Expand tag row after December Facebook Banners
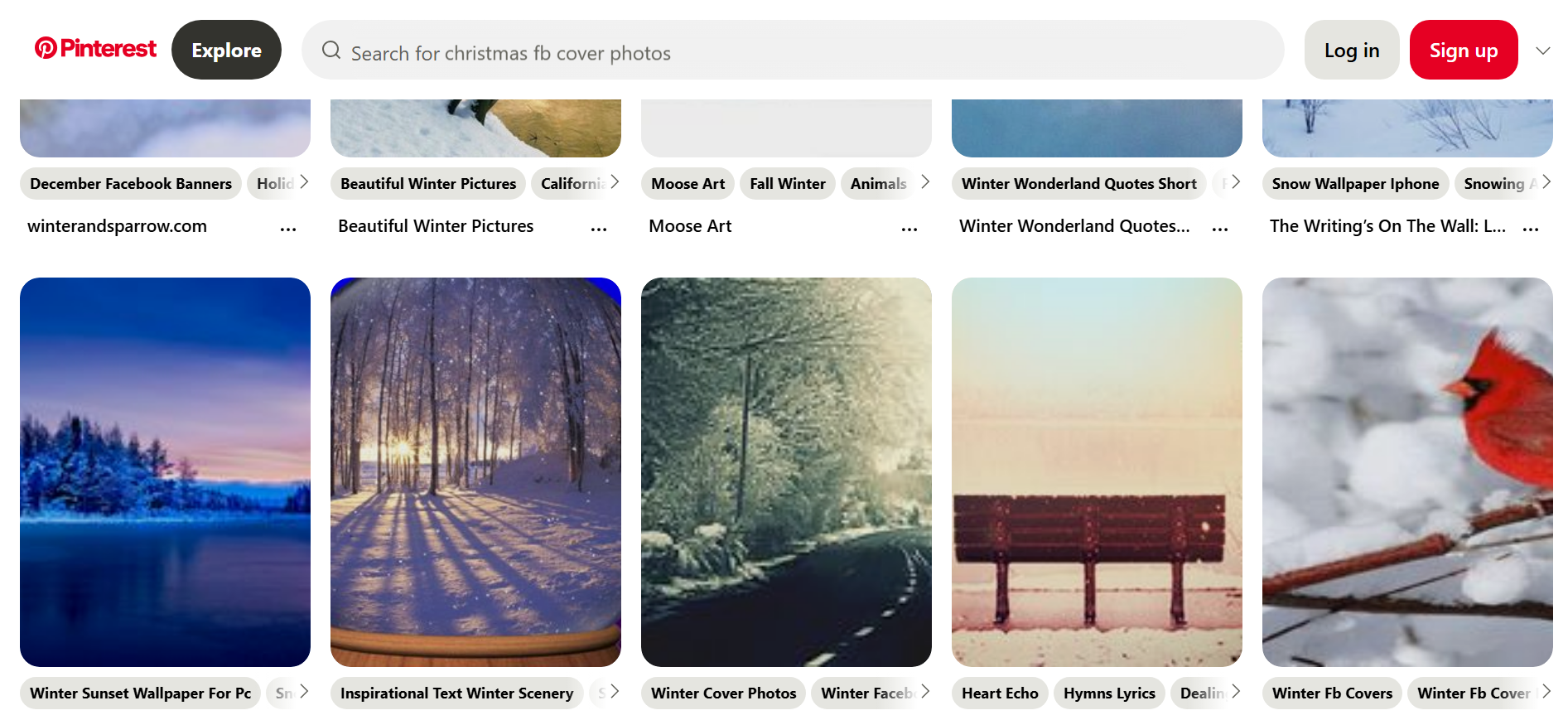Viewport: 1568px width, 720px height. click(x=303, y=182)
